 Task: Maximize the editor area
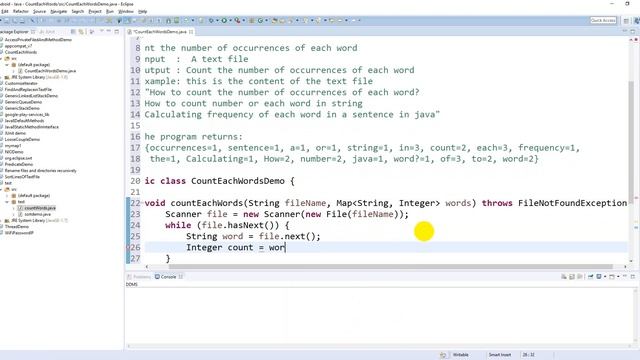point(633,31)
